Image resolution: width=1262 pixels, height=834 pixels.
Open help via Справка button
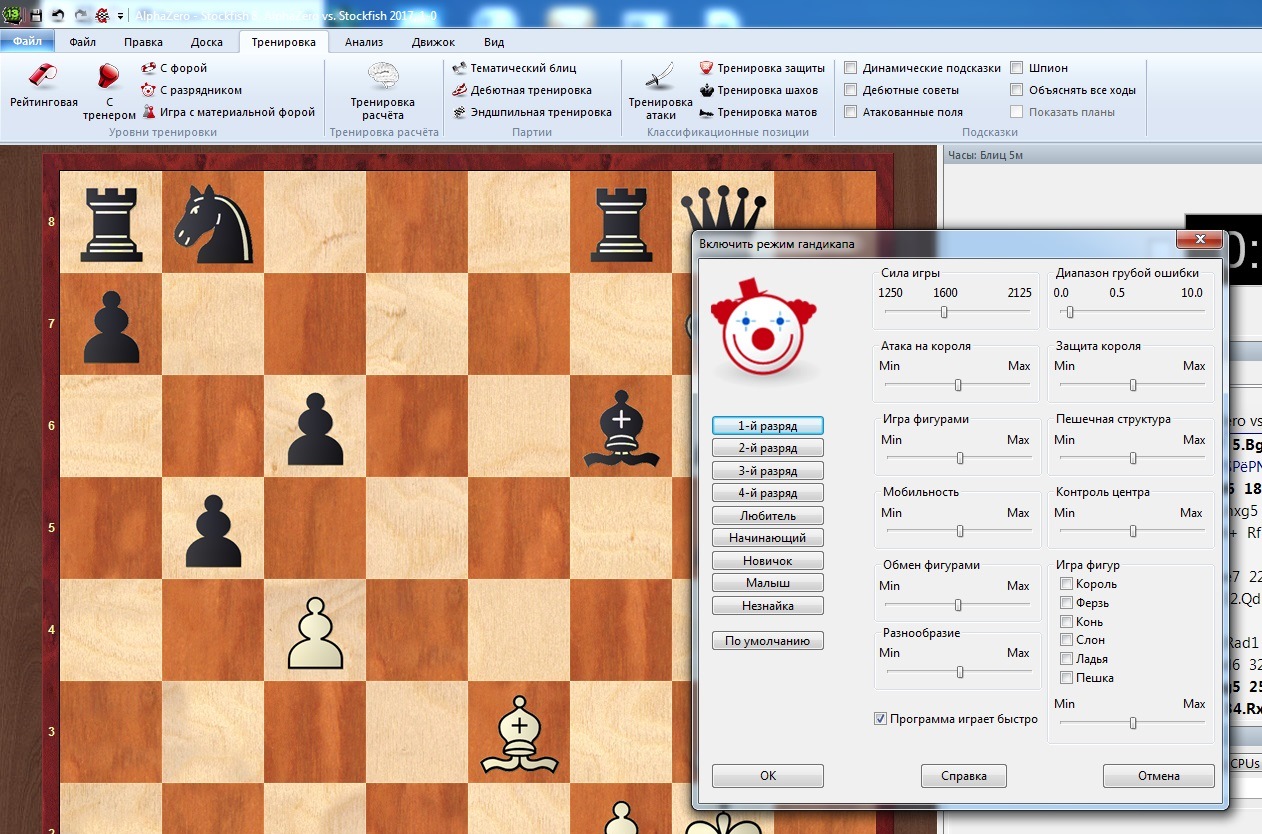click(964, 776)
